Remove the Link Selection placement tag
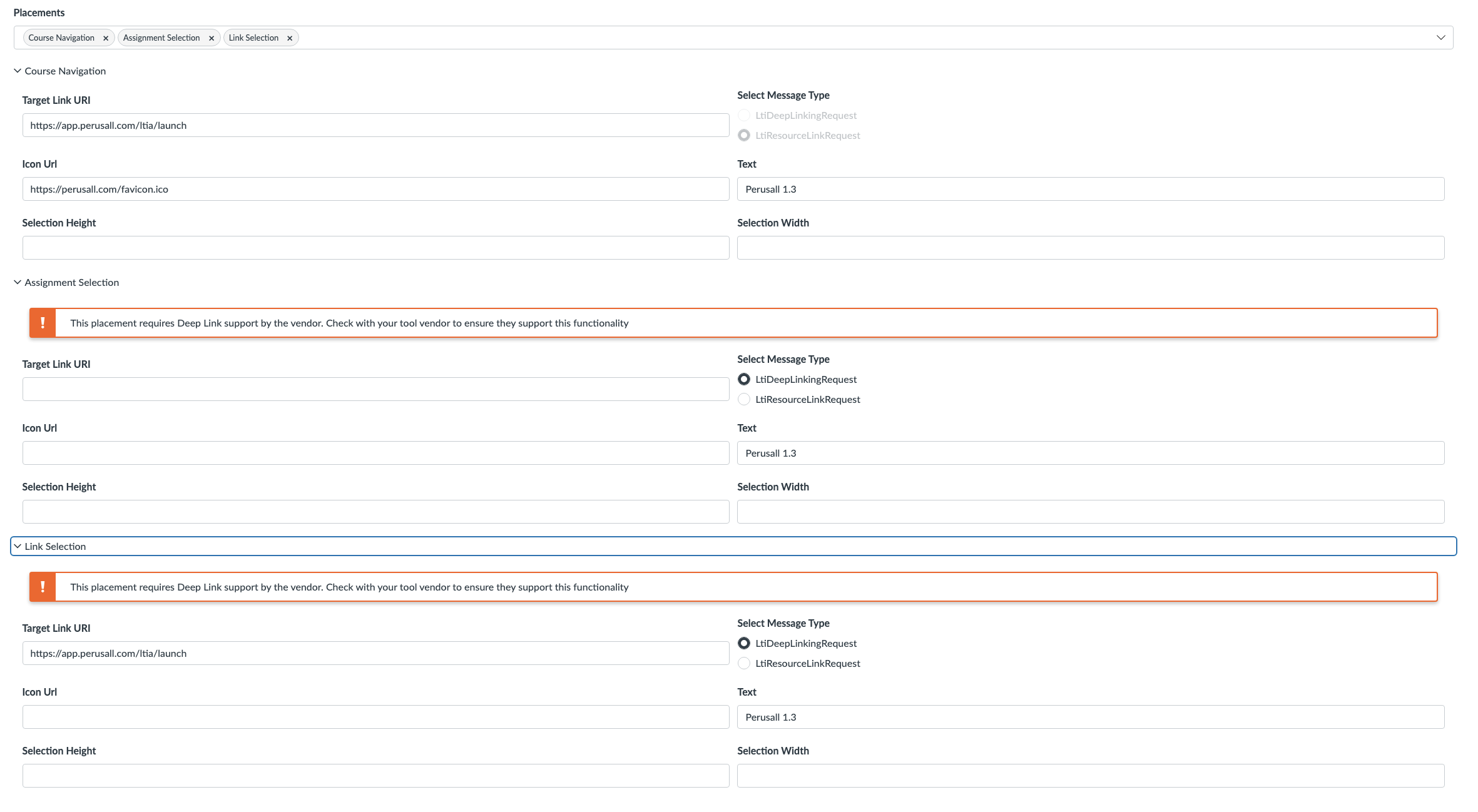The image size is (1478, 812). click(x=290, y=38)
